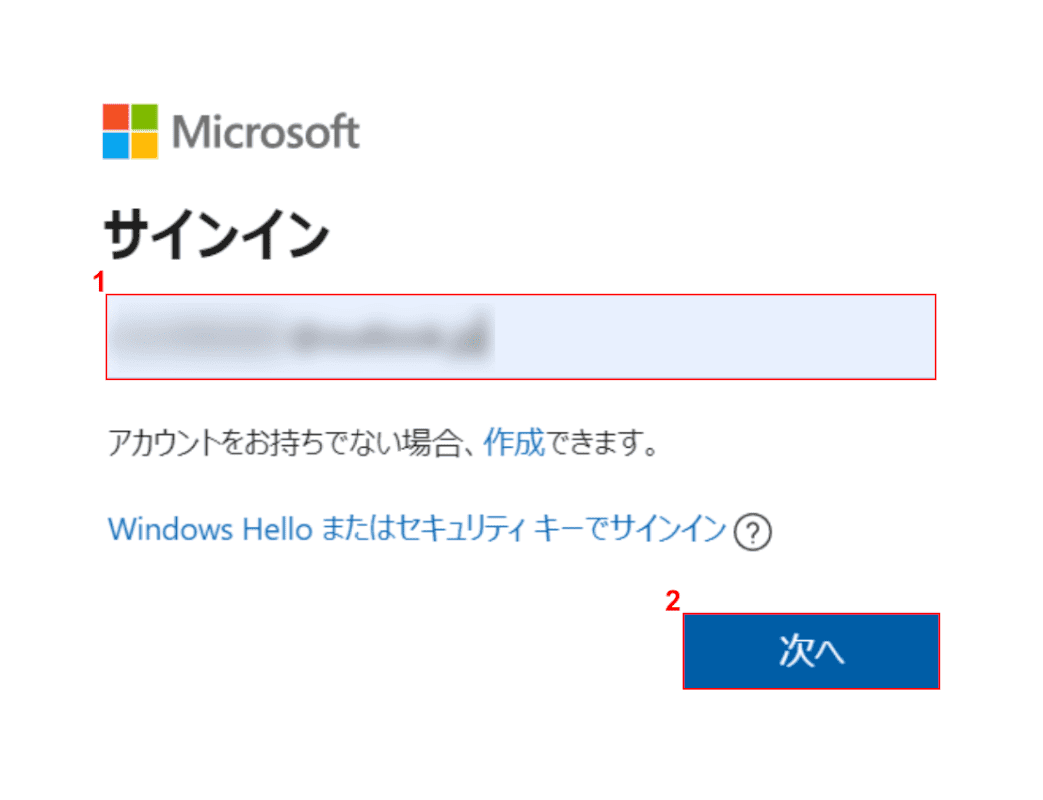Screen dimensions: 1043x800
Task: Click the Microsoft four-square logo
Action: [x=130, y=131]
